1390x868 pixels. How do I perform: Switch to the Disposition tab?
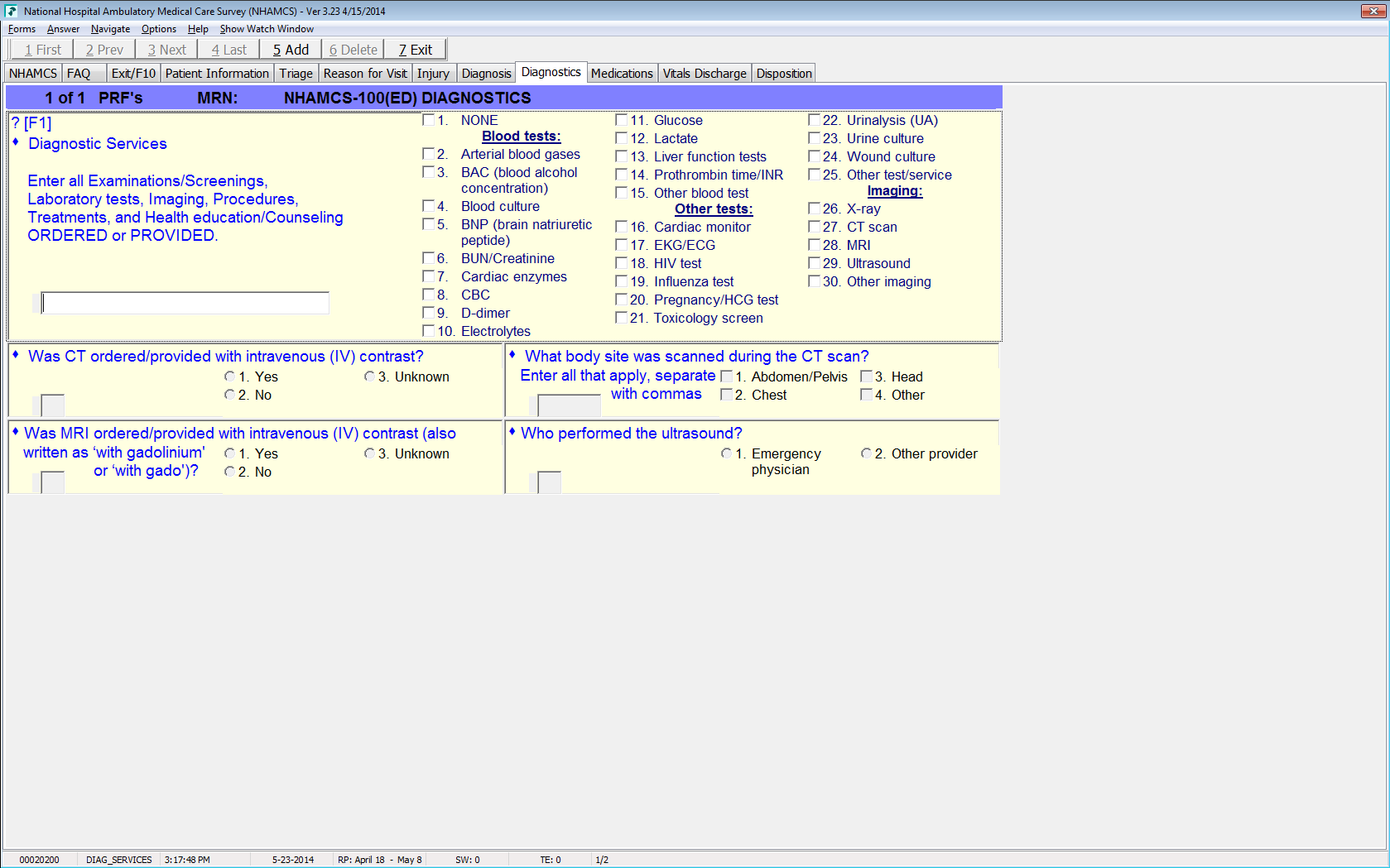point(784,74)
